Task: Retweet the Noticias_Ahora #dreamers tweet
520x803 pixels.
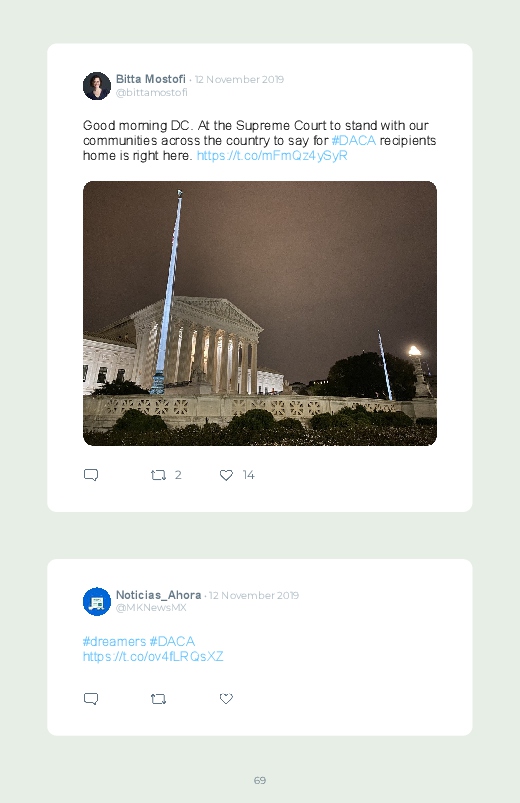Action: [x=158, y=699]
